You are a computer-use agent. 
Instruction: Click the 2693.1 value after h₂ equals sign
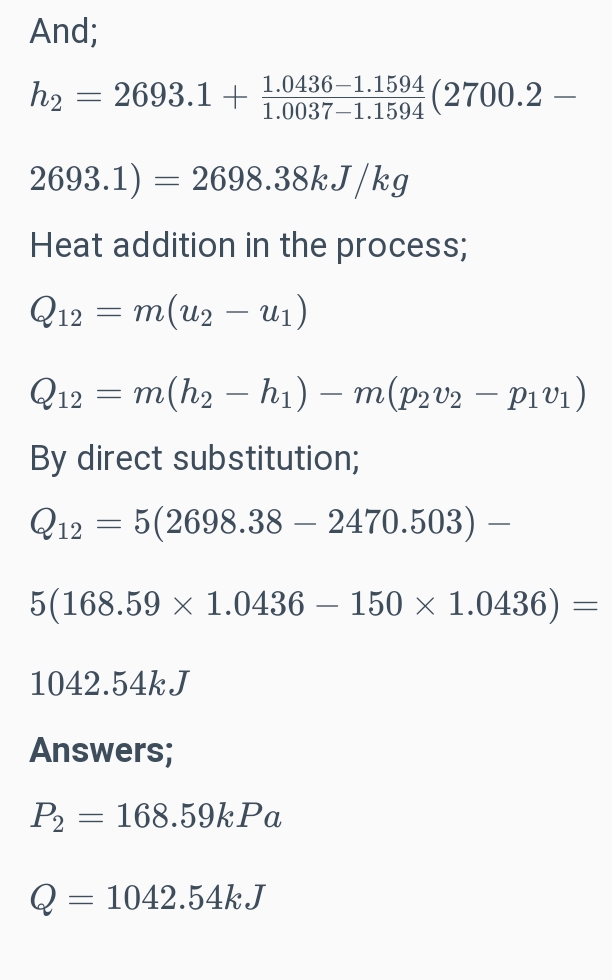pyautogui.click(x=162, y=97)
